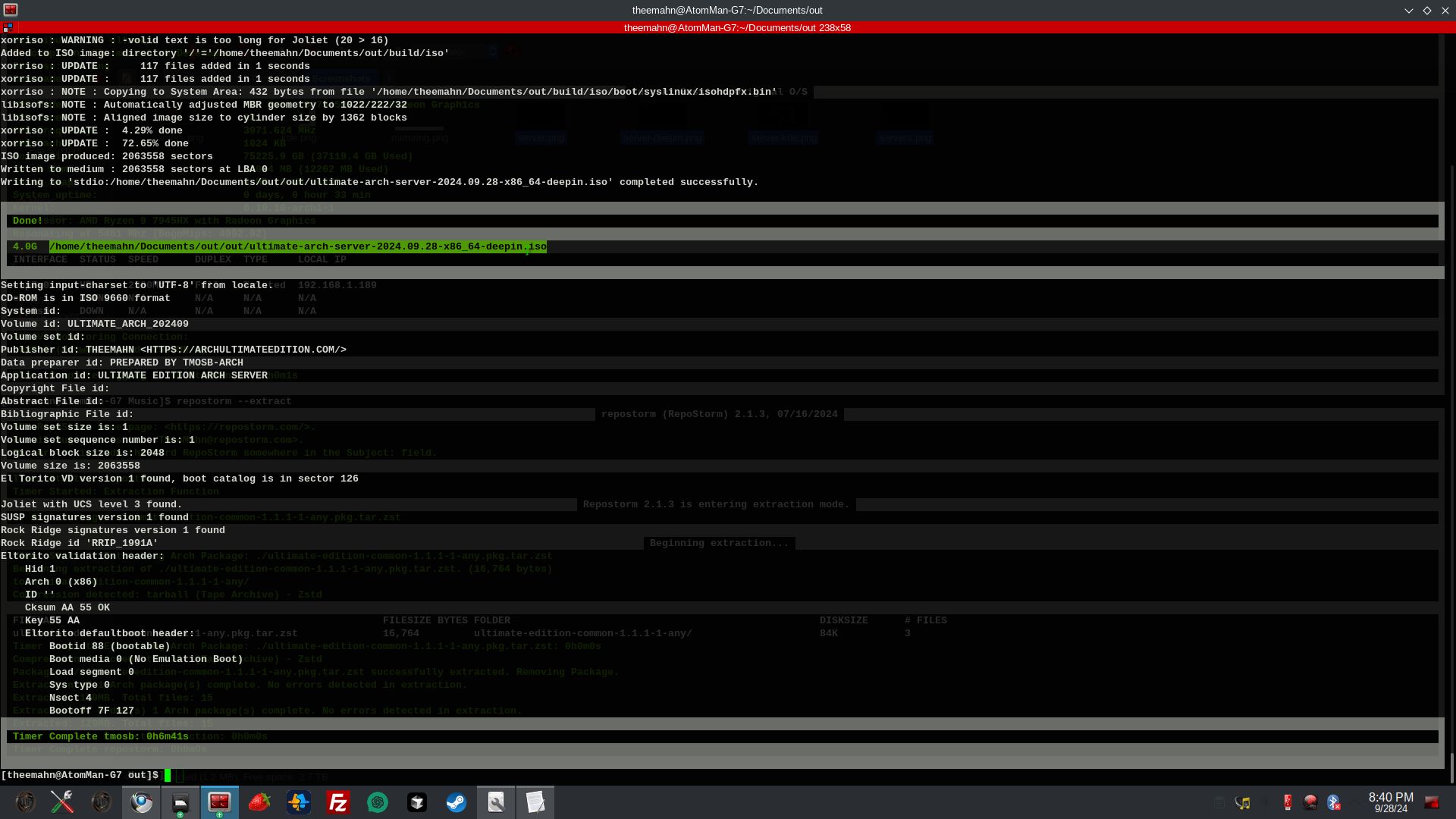This screenshot has height=819, width=1456.
Task: Click the 'Cksum AA 55 OK' line
Action: [x=67, y=607]
